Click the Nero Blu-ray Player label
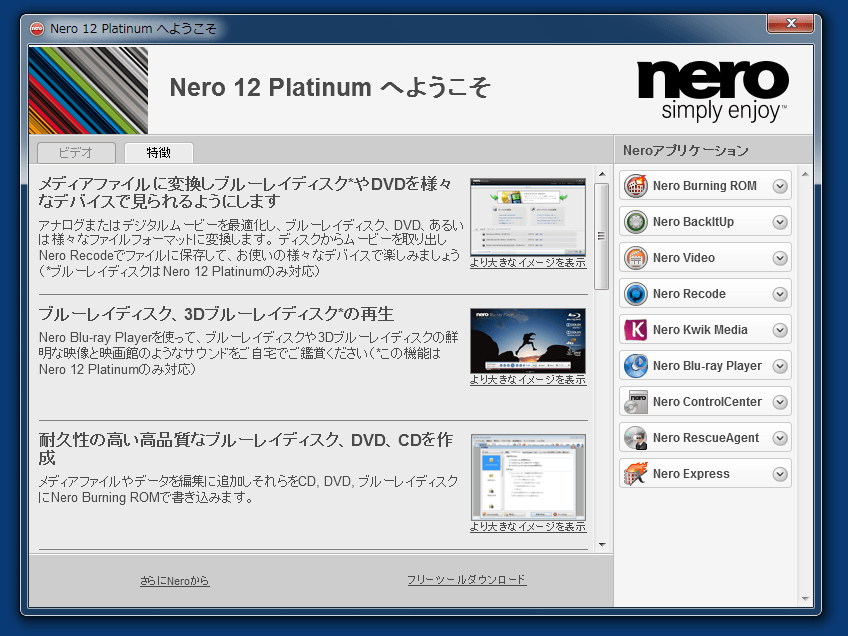This screenshot has height=636, width=848. coord(707,366)
